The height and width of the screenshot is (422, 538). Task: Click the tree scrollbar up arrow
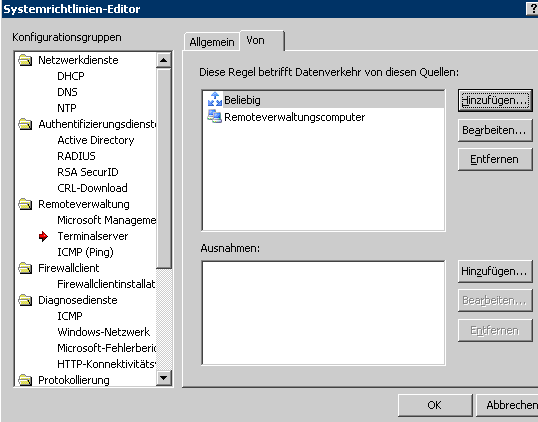point(164,60)
